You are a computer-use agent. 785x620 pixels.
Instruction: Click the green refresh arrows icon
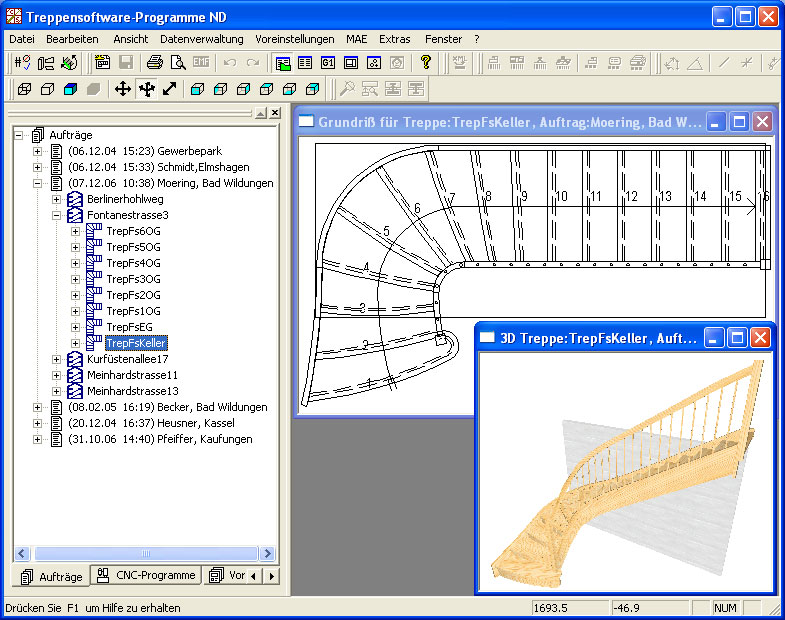pos(69,63)
